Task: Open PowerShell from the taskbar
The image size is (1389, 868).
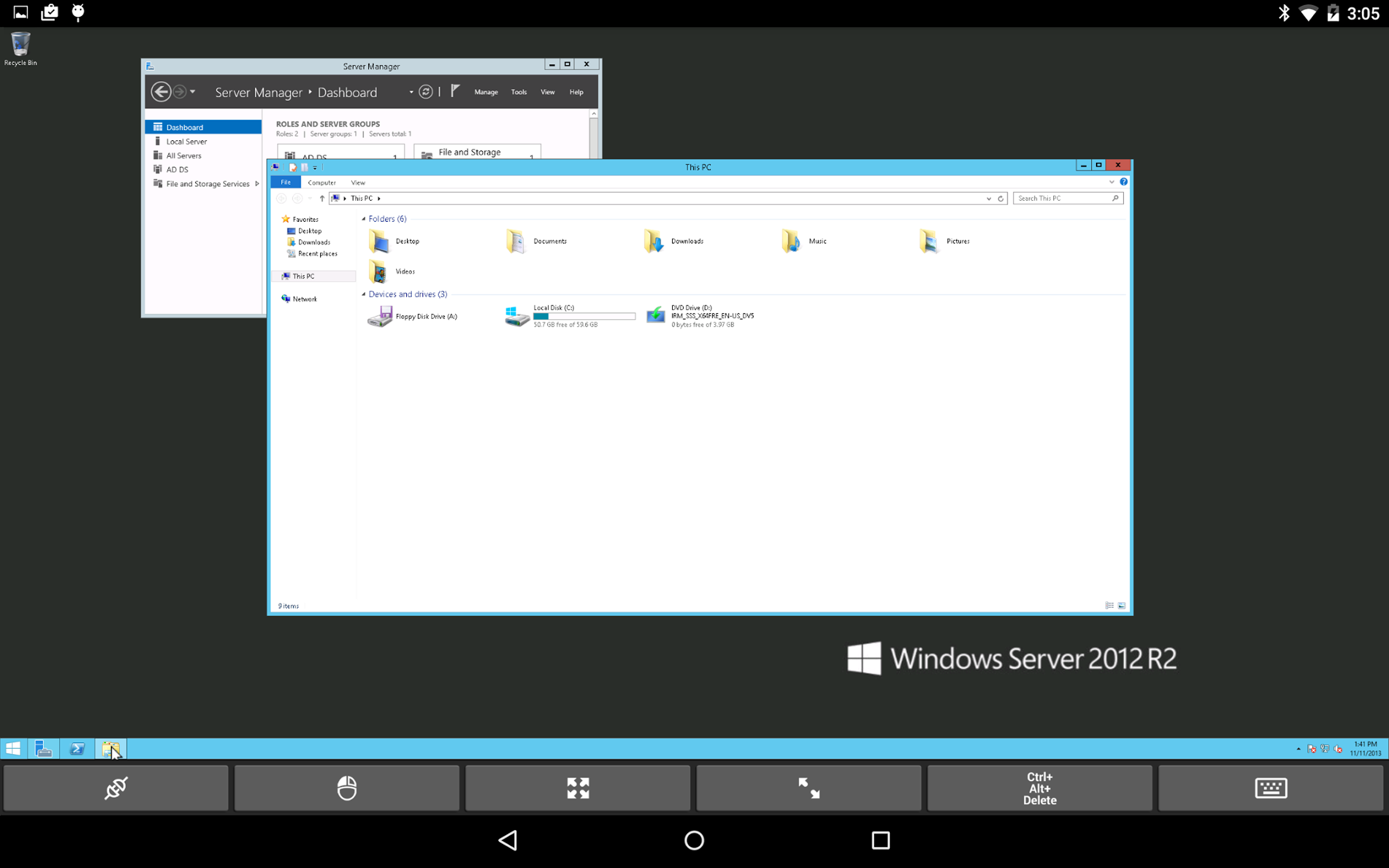Action: [77, 749]
